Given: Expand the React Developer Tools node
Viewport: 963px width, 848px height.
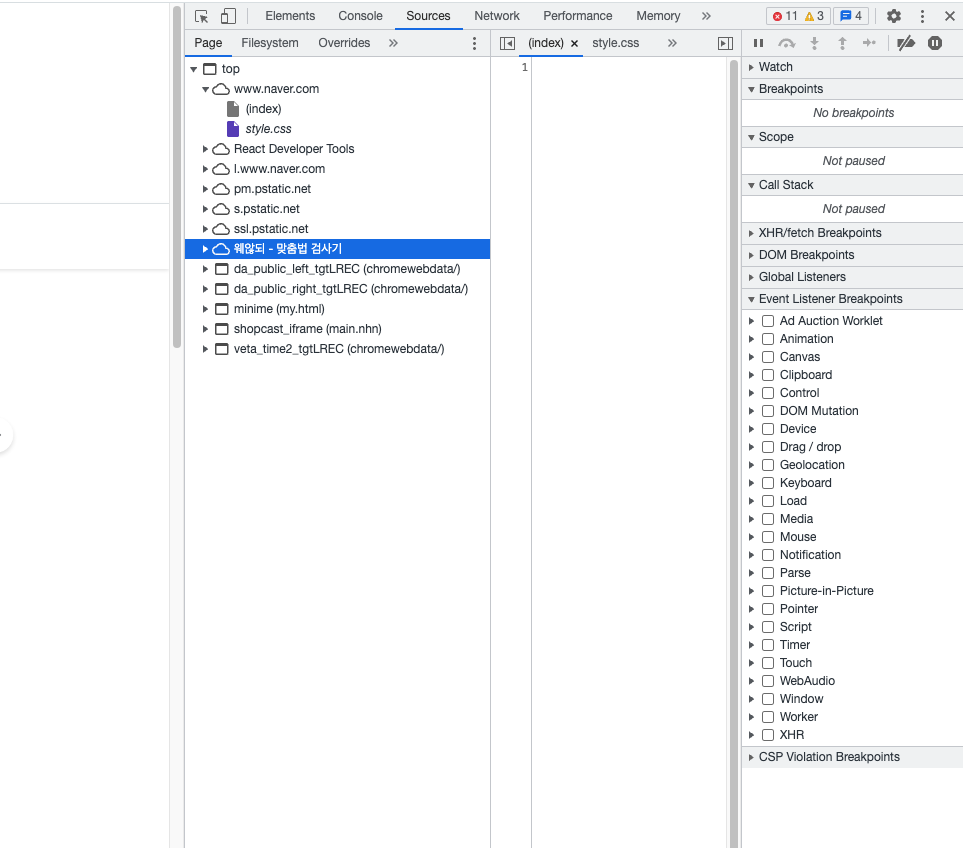Looking at the screenshot, I should click(x=206, y=149).
